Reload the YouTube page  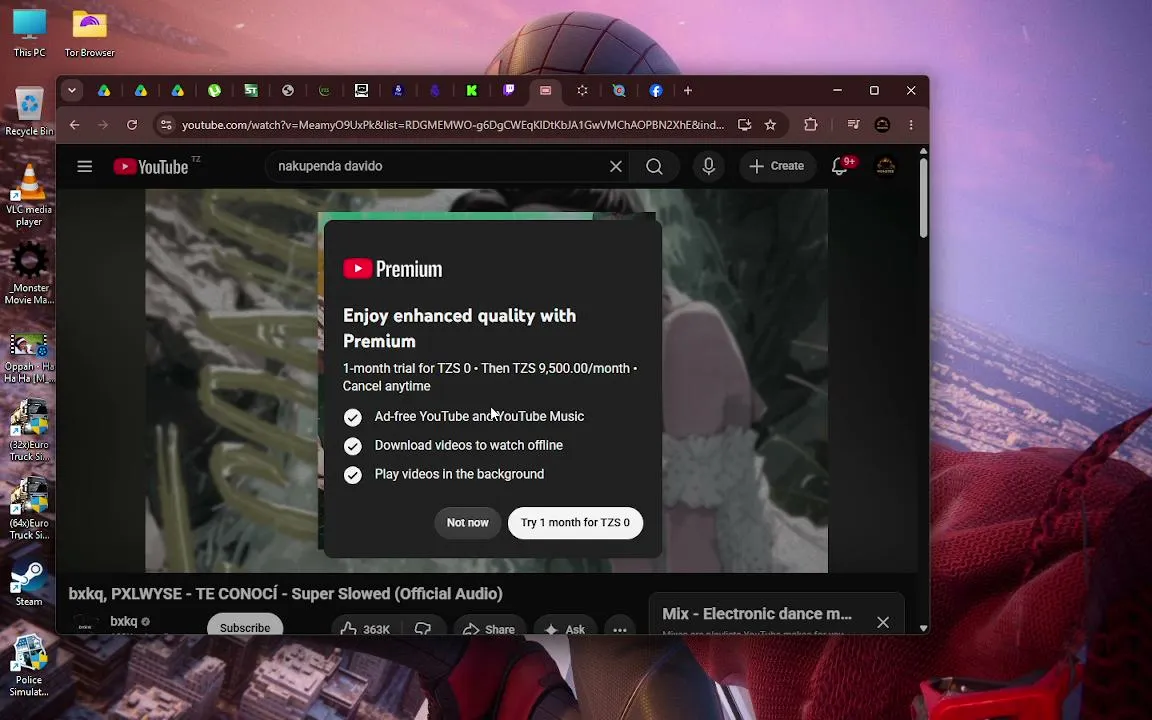pyautogui.click(x=132, y=125)
